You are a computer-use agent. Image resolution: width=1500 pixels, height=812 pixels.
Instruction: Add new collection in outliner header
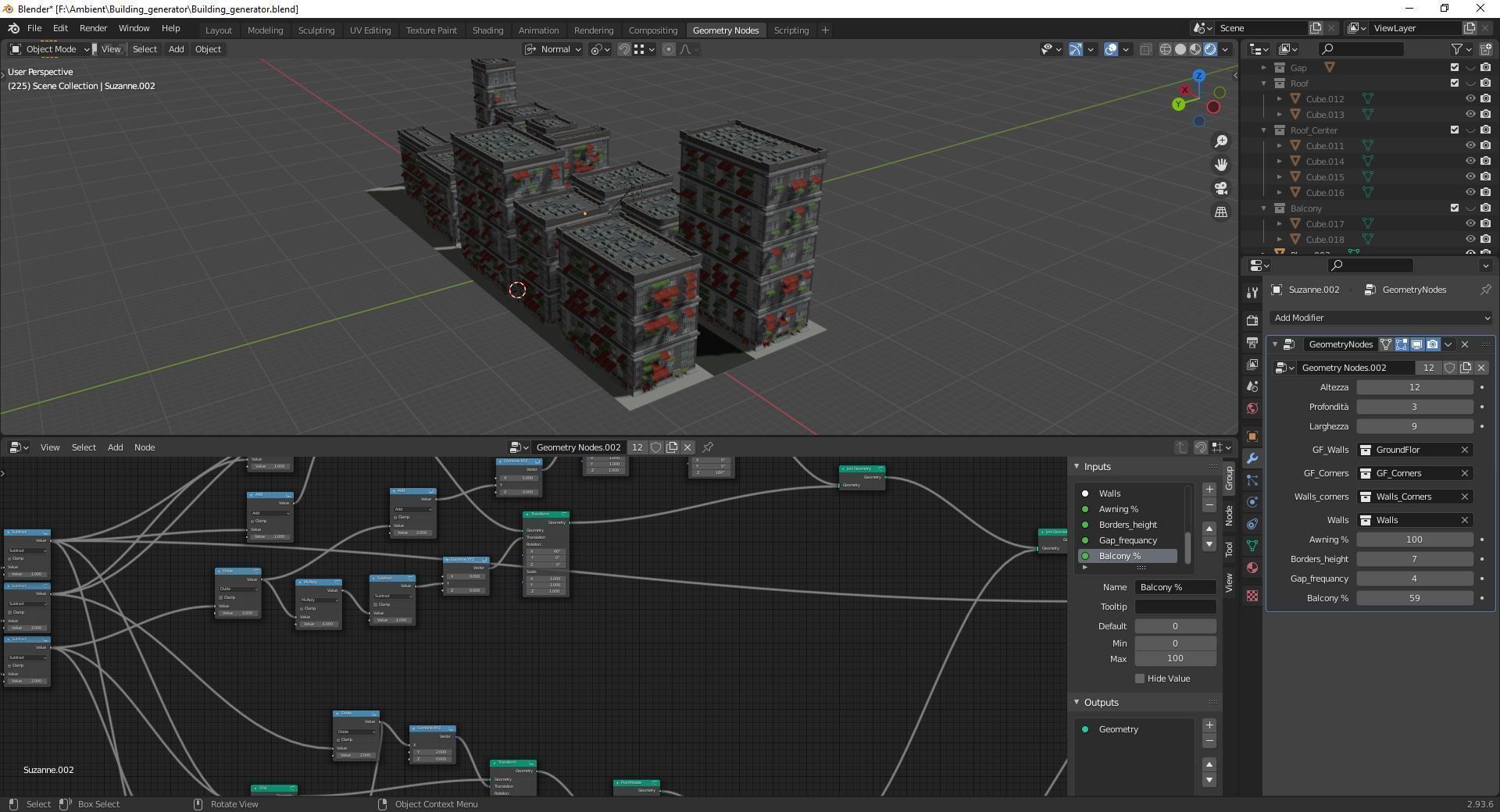(1484, 49)
